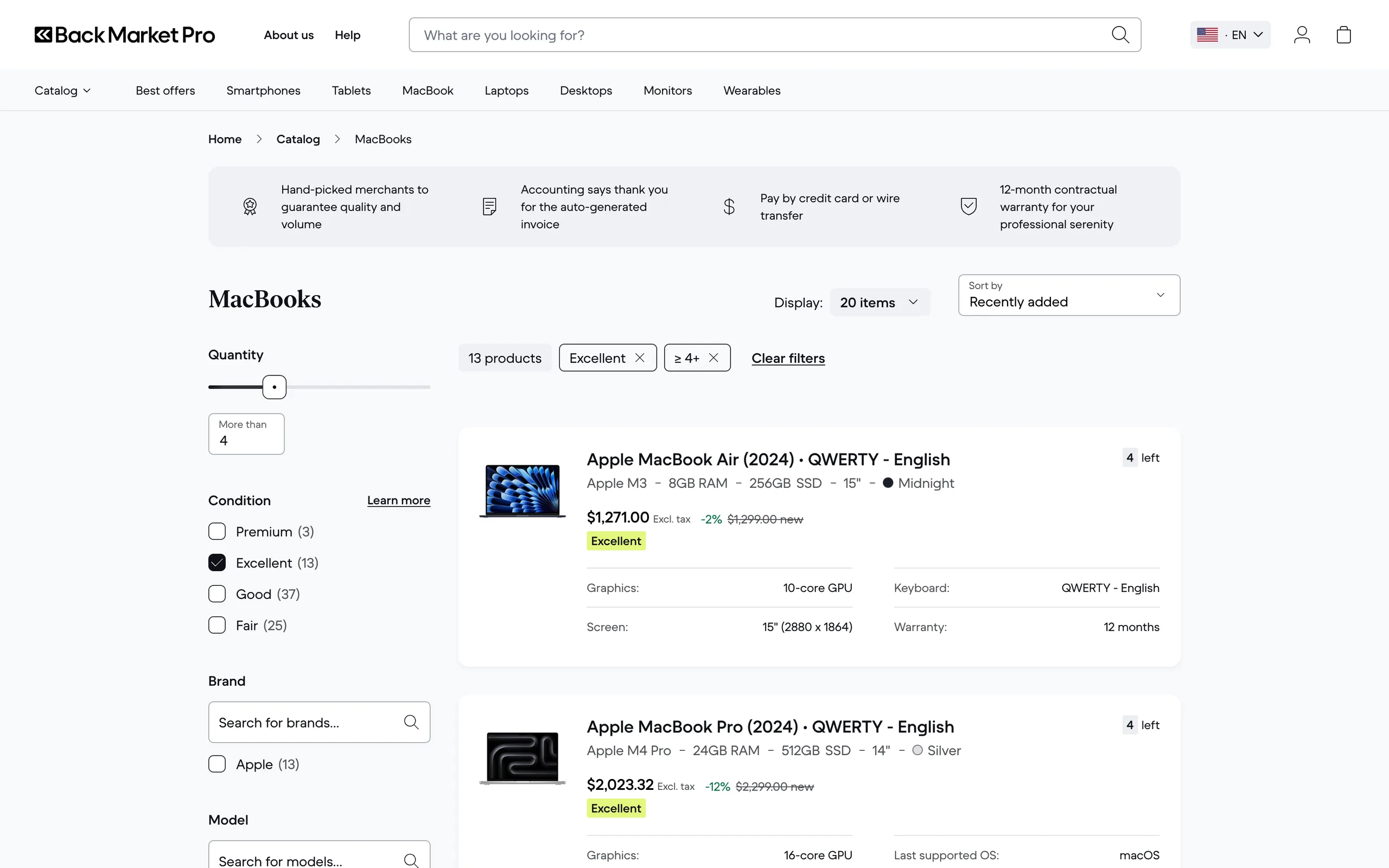This screenshot has width=1389, height=868.
Task: Focus the Search for brands field
Action: click(319, 722)
